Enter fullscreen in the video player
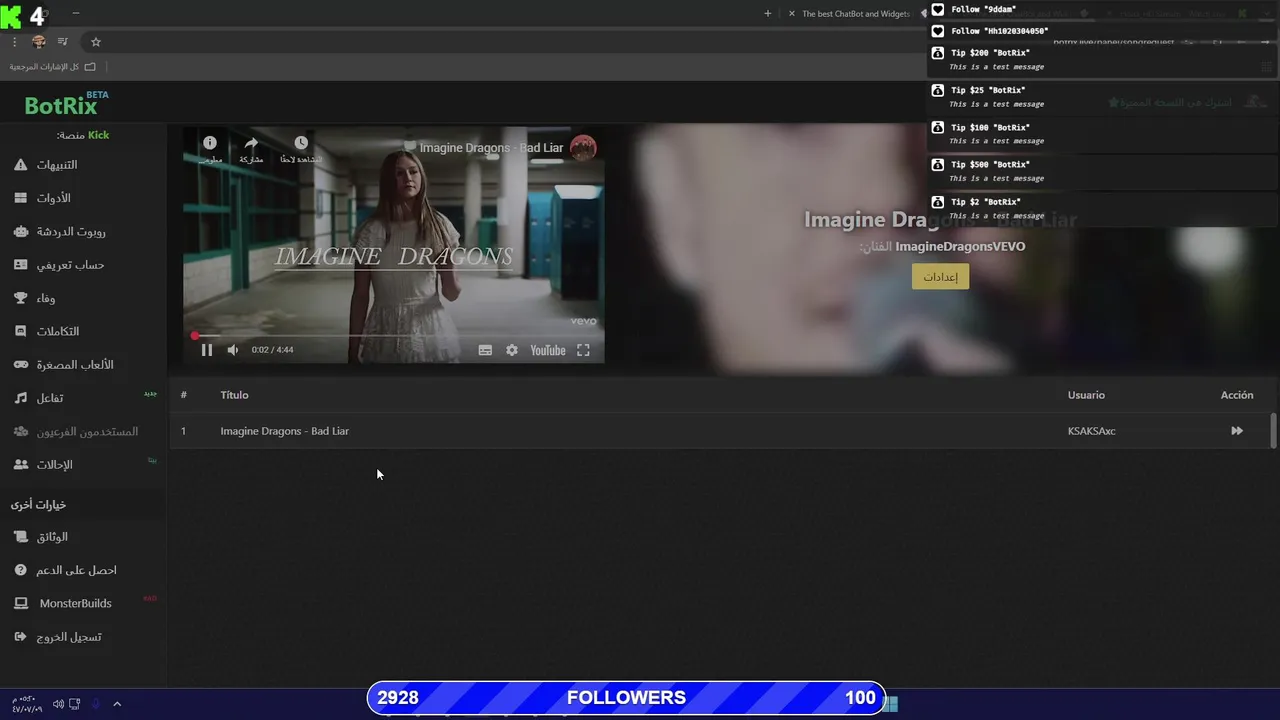The image size is (1280, 720). pyautogui.click(x=583, y=350)
